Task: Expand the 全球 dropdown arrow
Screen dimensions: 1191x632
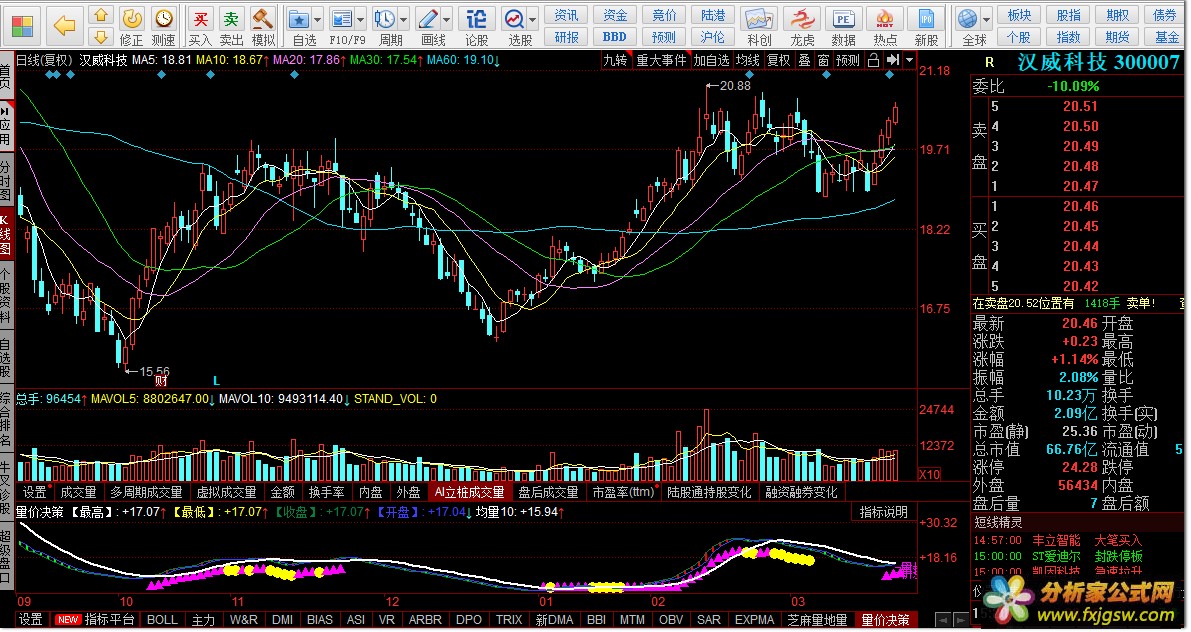Action: point(986,20)
